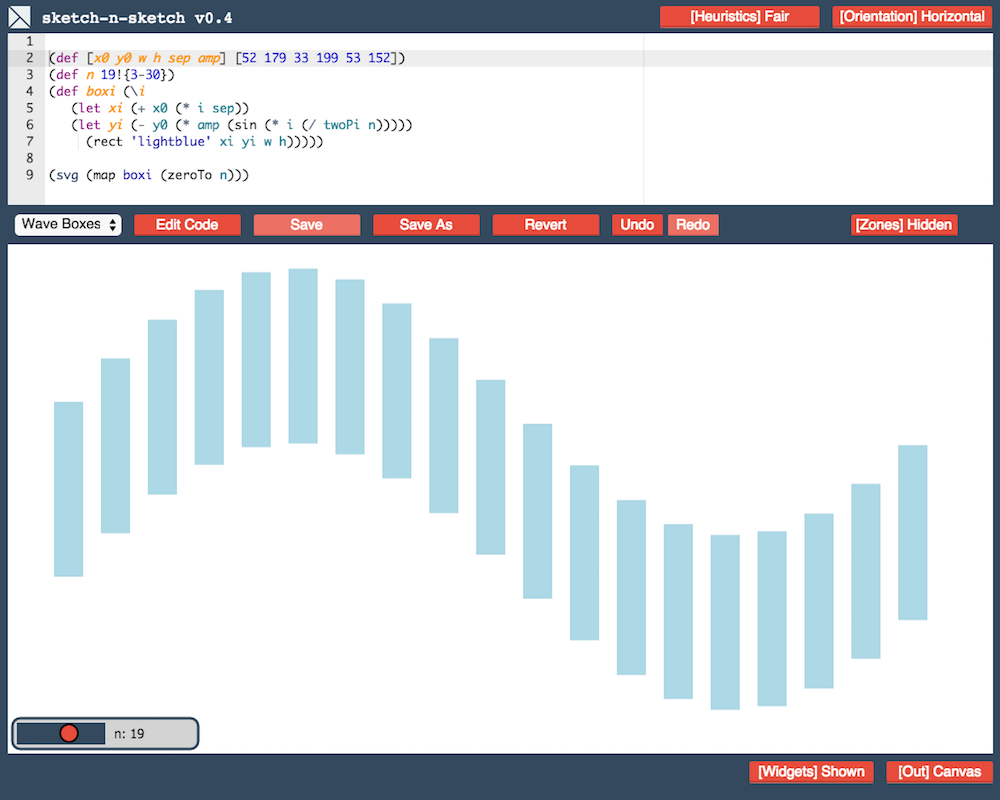The image size is (1000, 800).
Task: Revert the code changes
Action: [545, 225]
